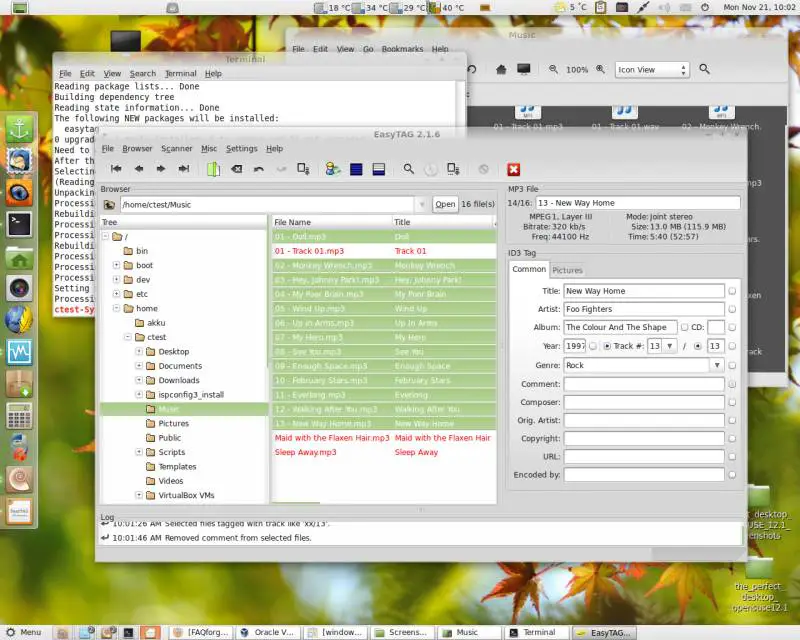Open the Search menu in Terminal window
Viewport: 800px width, 640px height.
pos(142,73)
